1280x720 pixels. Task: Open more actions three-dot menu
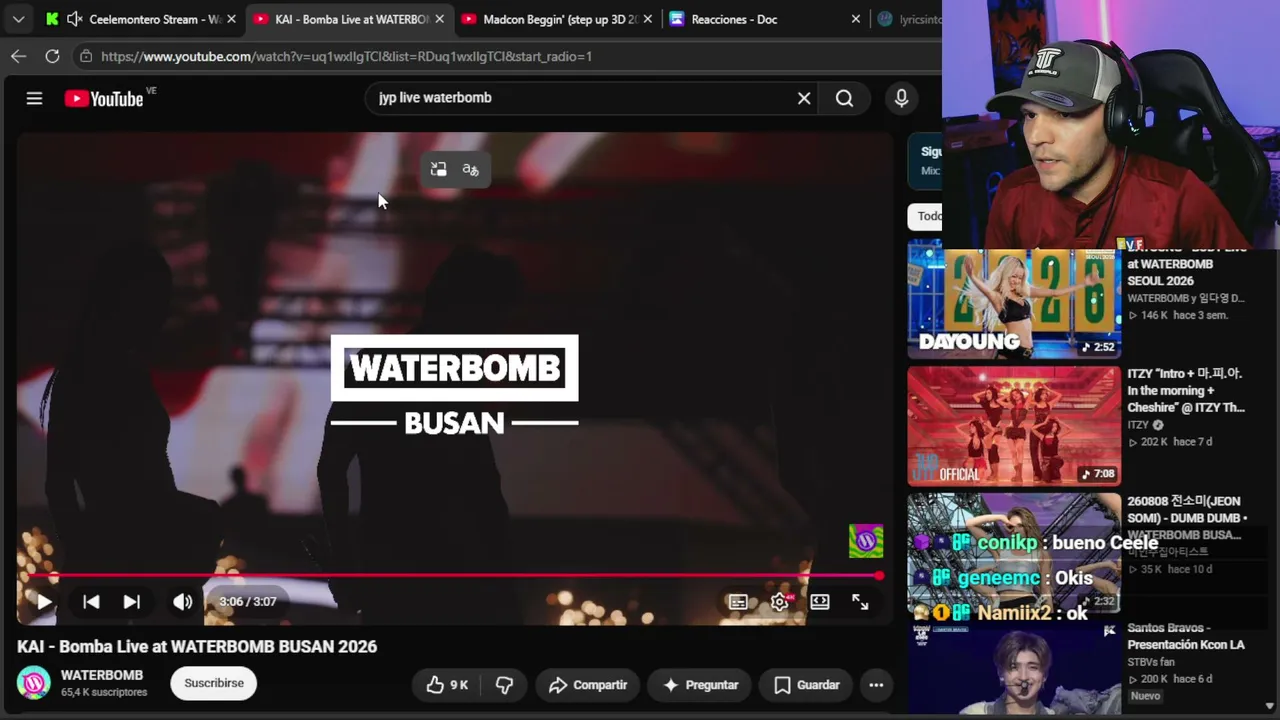pos(876,685)
